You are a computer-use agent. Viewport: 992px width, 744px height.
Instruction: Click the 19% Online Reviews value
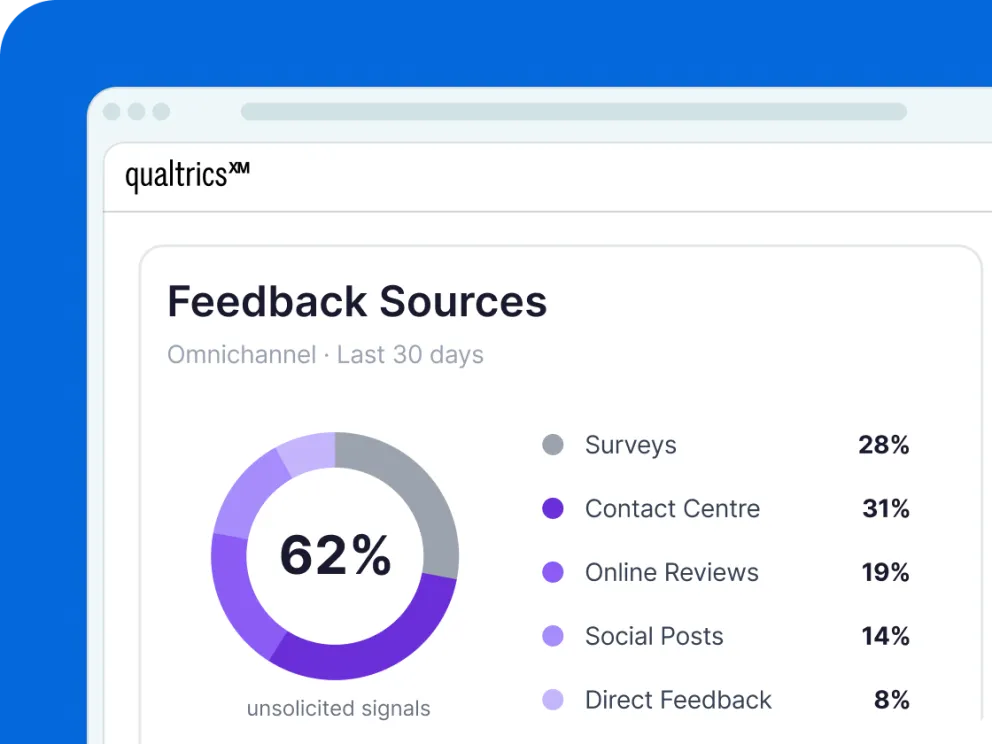click(885, 573)
